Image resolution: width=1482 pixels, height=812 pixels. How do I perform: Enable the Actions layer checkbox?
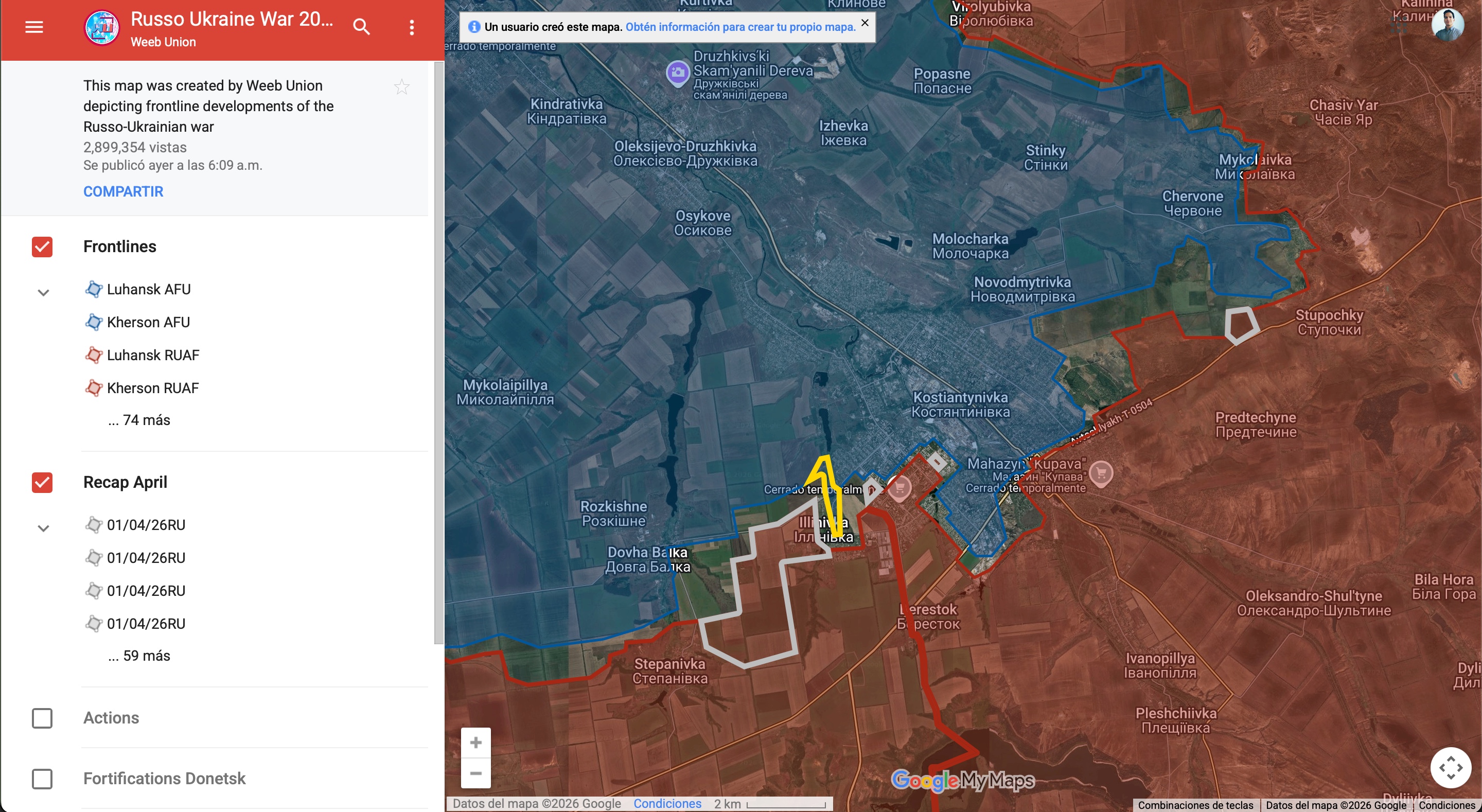(x=42, y=718)
